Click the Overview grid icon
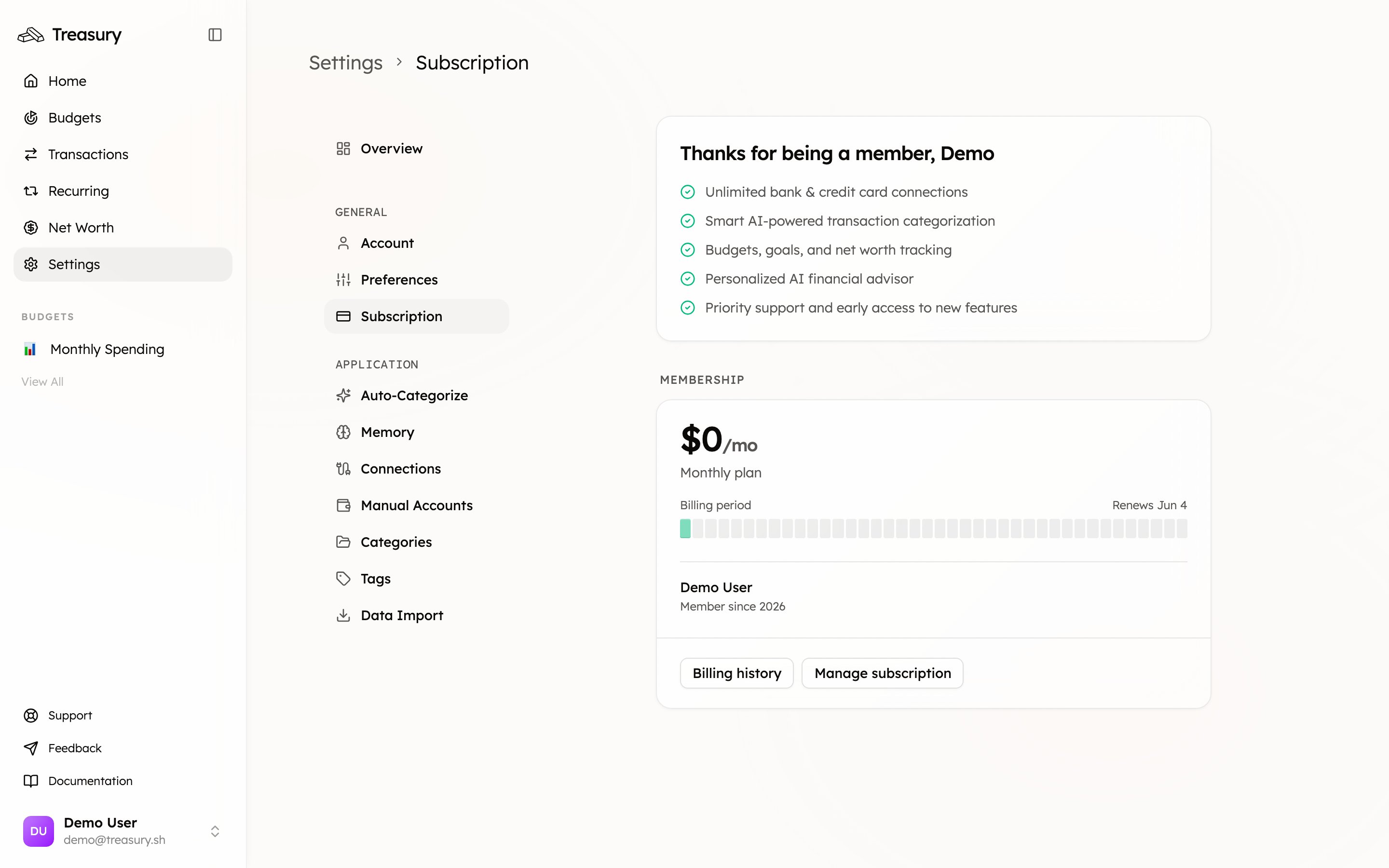The height and width of the screenshot is (868, 1389). 343,149
